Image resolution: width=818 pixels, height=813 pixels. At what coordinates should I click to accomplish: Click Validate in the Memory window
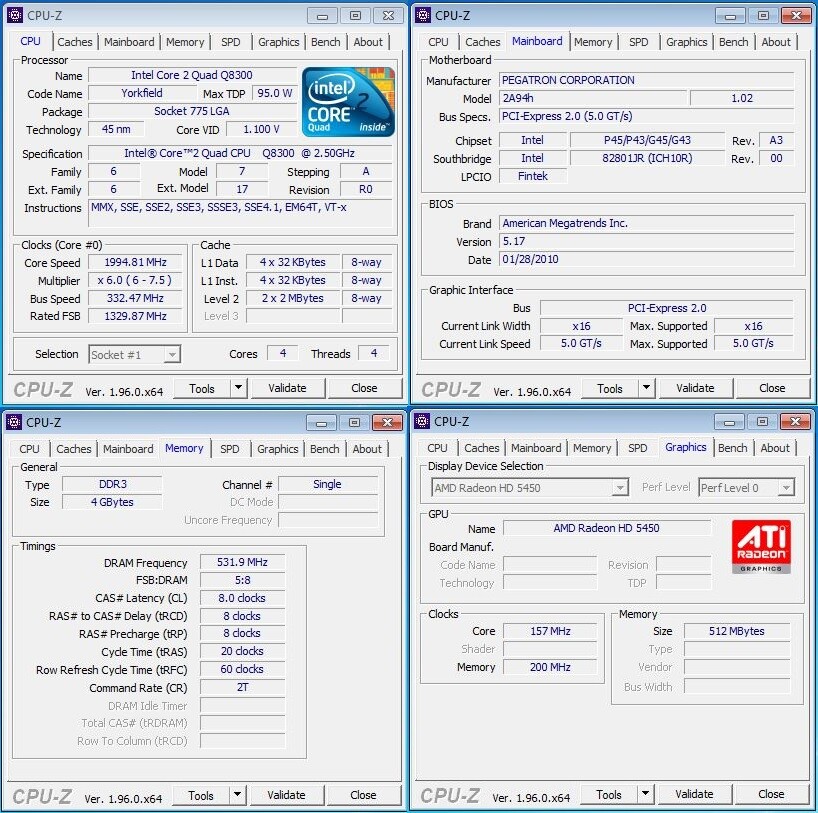tap(286, 795)
